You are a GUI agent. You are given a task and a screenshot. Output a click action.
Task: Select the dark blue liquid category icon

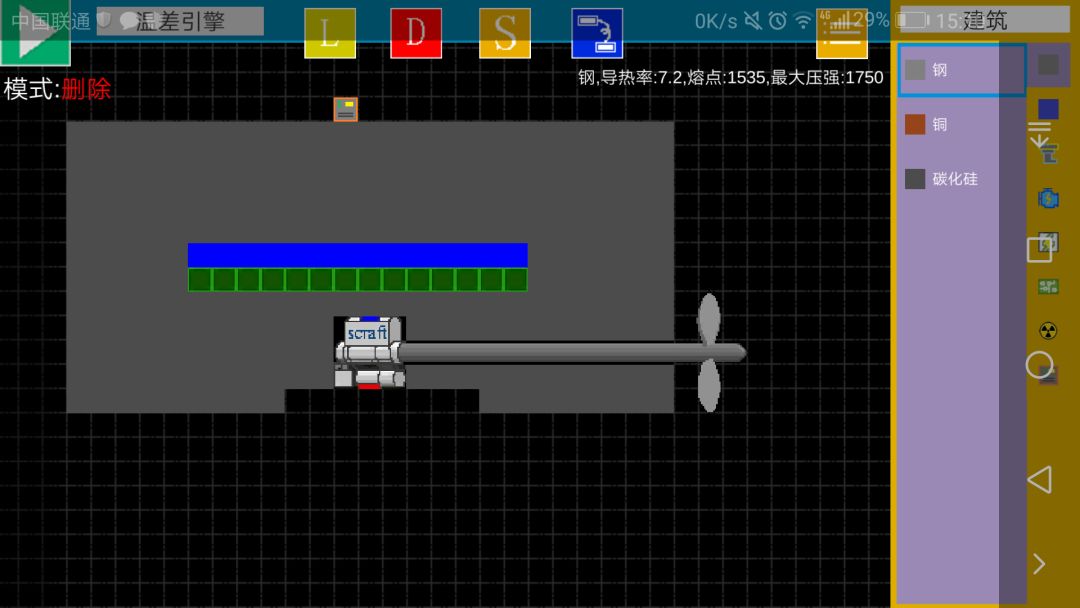tap(1048, 109)
